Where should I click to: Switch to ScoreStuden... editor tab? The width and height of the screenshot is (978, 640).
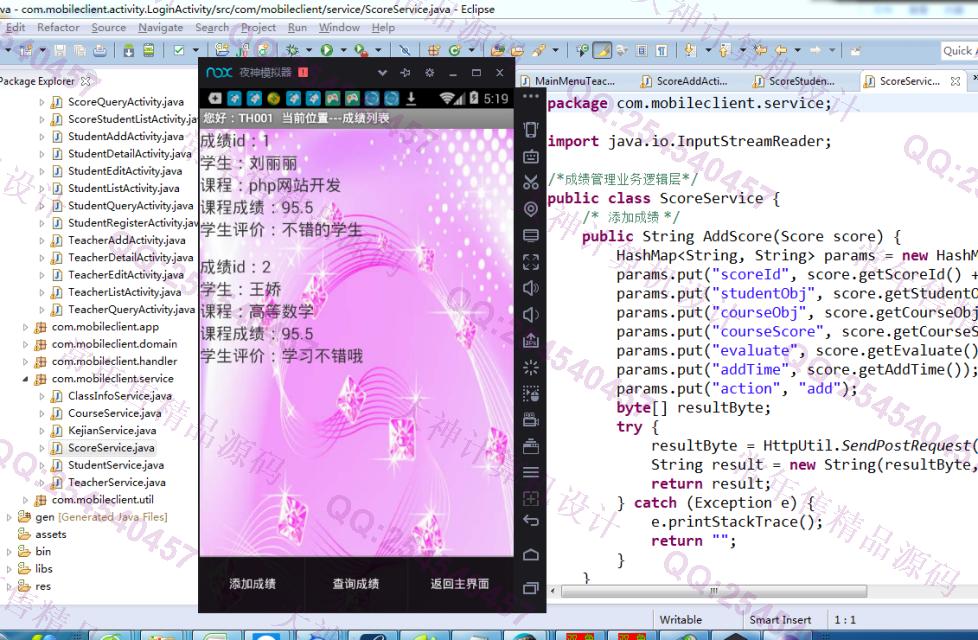point(794,81)
